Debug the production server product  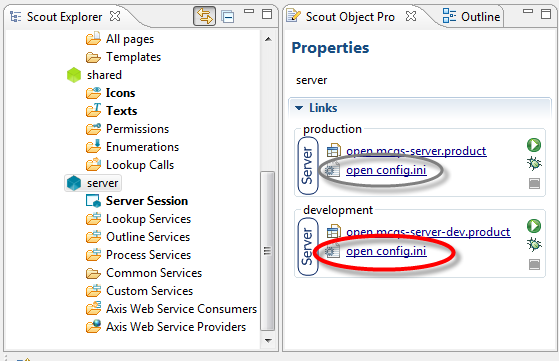pos(534,164)
